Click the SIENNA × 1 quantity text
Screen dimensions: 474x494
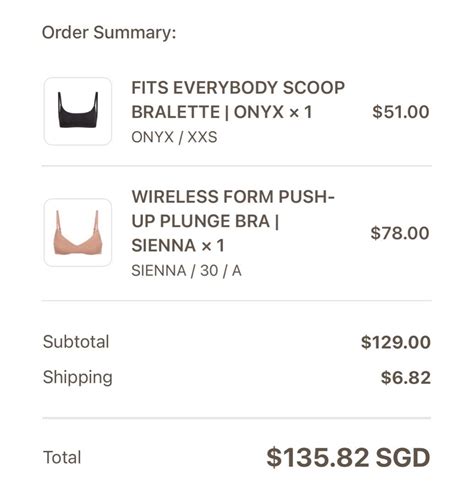[178, 246]
